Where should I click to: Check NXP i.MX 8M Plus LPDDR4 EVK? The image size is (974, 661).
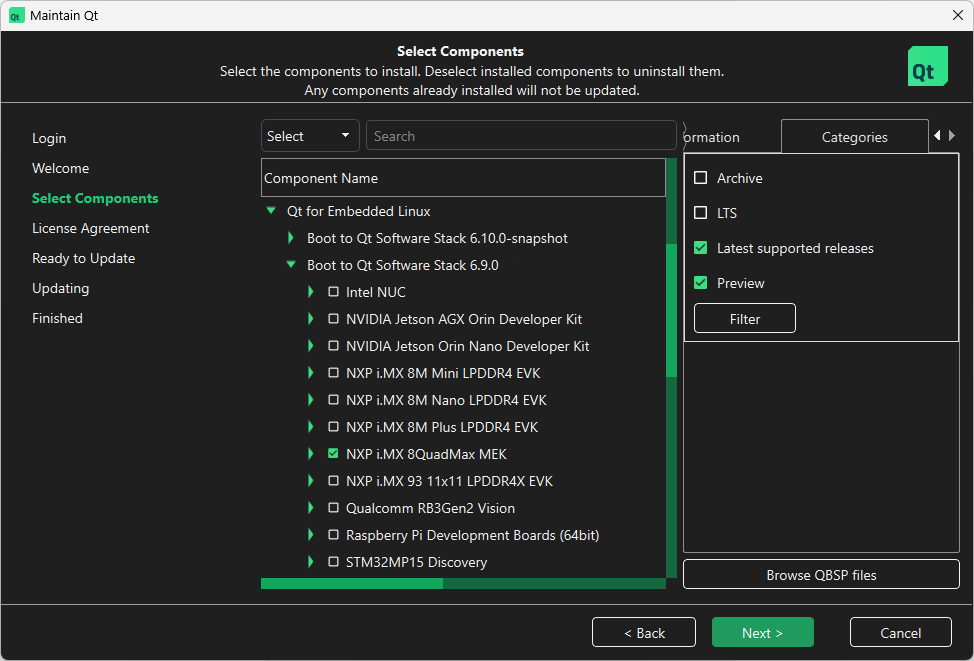pyautogui.click(x=334, y=427)
